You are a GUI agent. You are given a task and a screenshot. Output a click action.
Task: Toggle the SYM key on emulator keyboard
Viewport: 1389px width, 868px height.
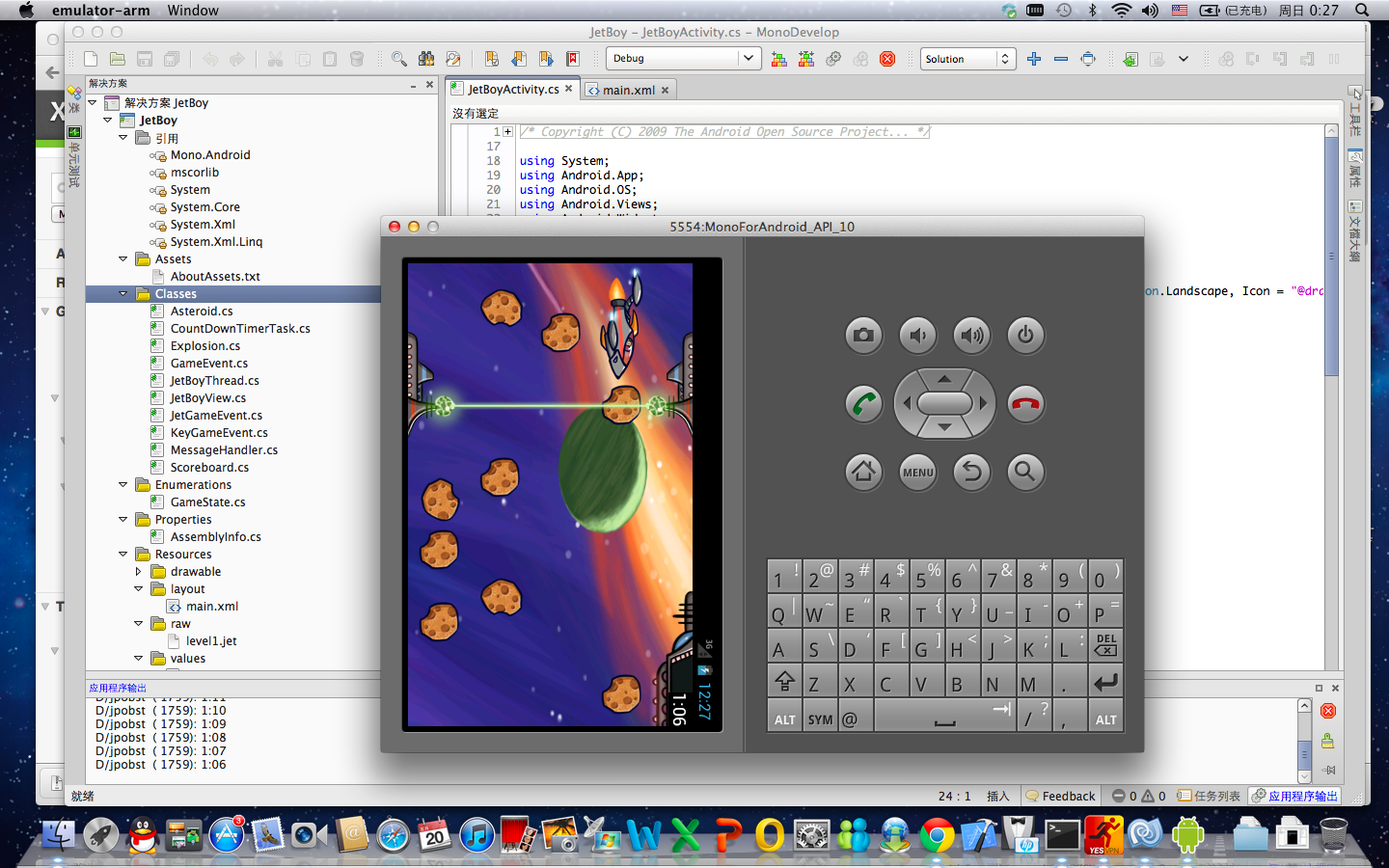coord(820,719)
